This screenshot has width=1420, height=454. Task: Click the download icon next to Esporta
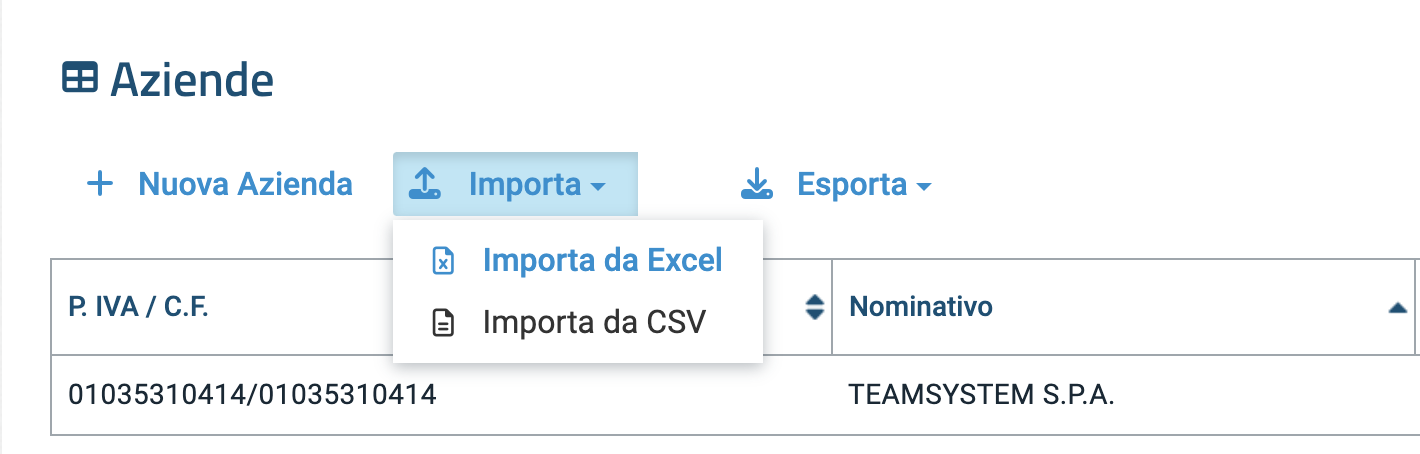click(x=757, y=184)
